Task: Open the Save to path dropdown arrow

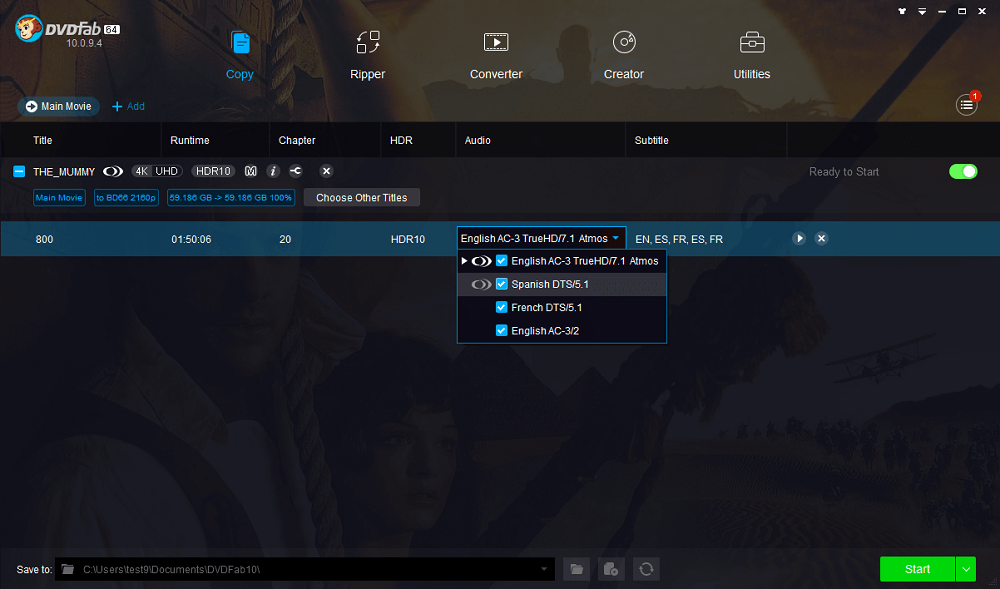Action: coord(544,569)
